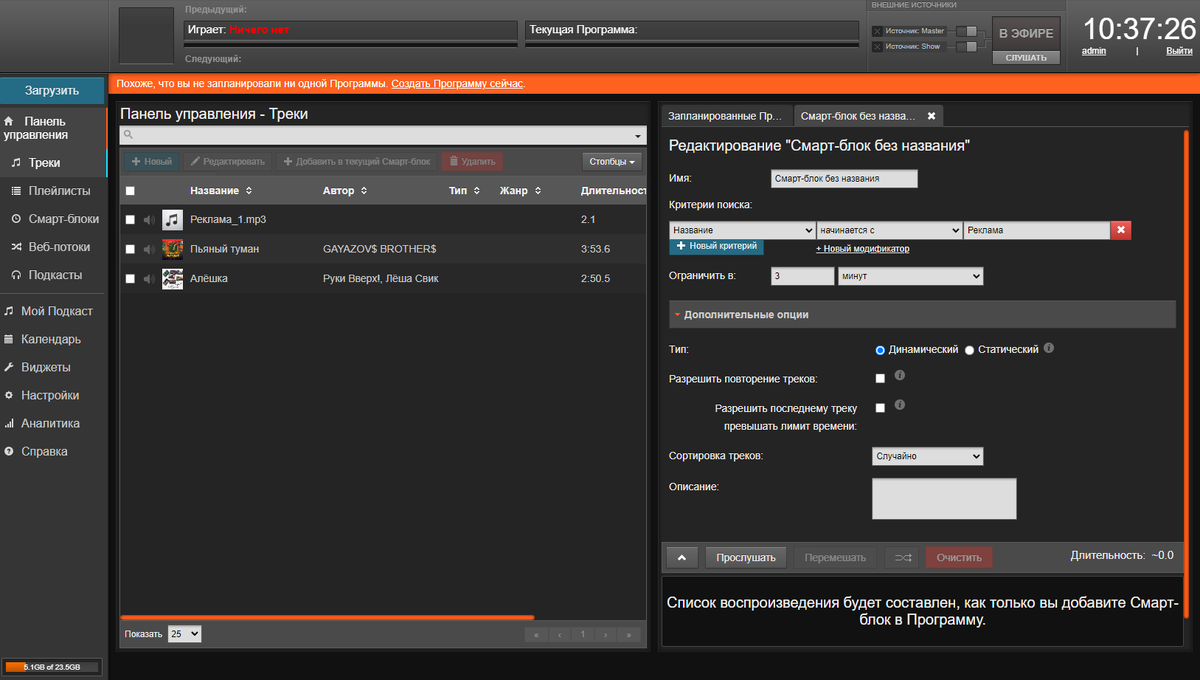Open crossfade settings icon button
Viewport: 1200px width, 680px height.
pos(901,557)
